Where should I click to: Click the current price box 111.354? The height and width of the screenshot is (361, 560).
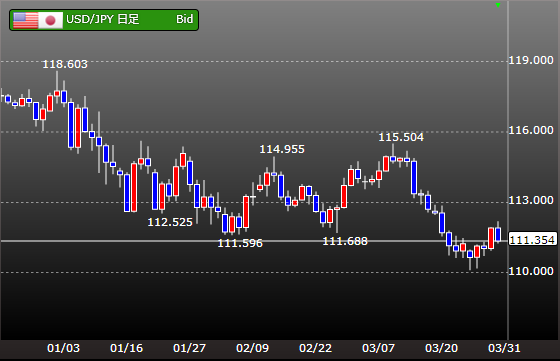532,240
